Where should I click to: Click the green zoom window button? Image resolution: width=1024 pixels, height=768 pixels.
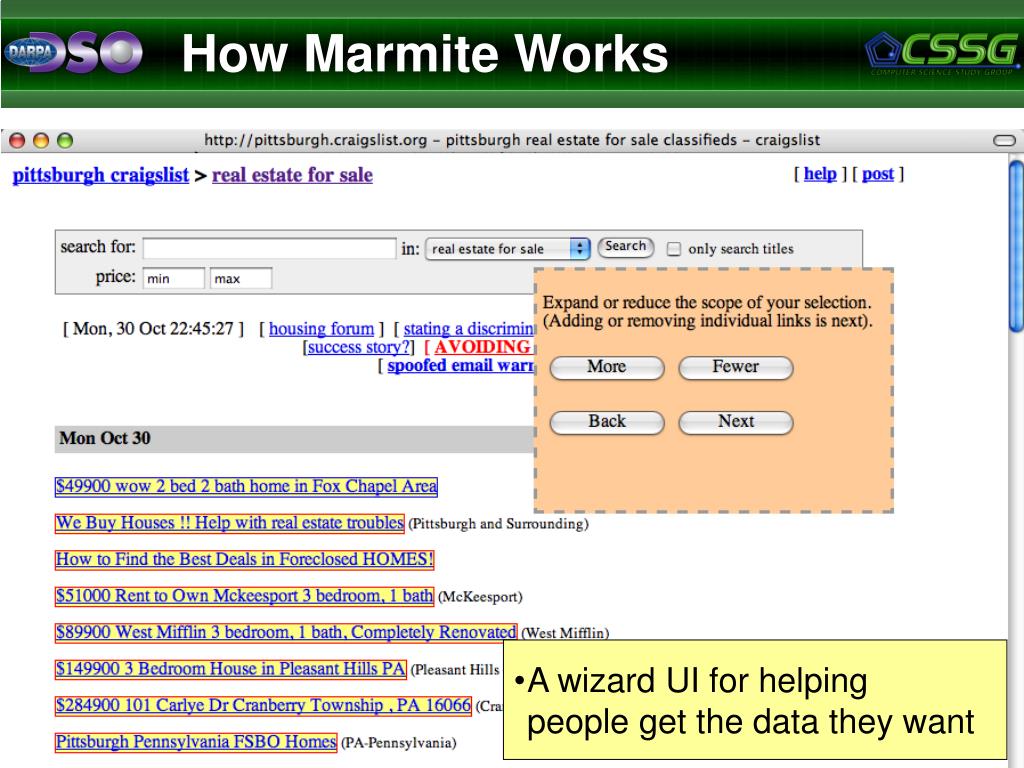65,140
